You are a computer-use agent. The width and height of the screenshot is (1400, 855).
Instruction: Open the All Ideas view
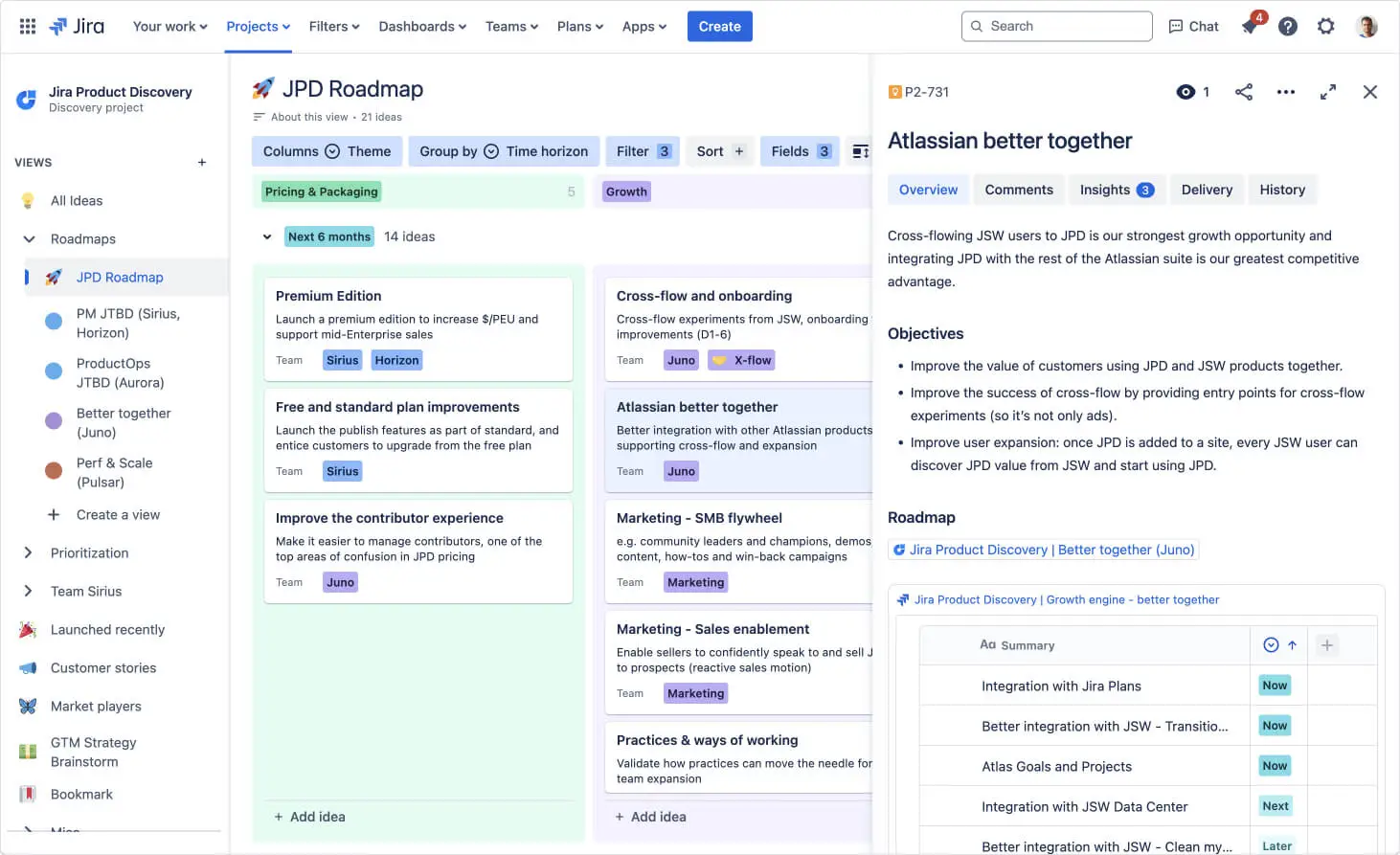(x=77, y=200)
